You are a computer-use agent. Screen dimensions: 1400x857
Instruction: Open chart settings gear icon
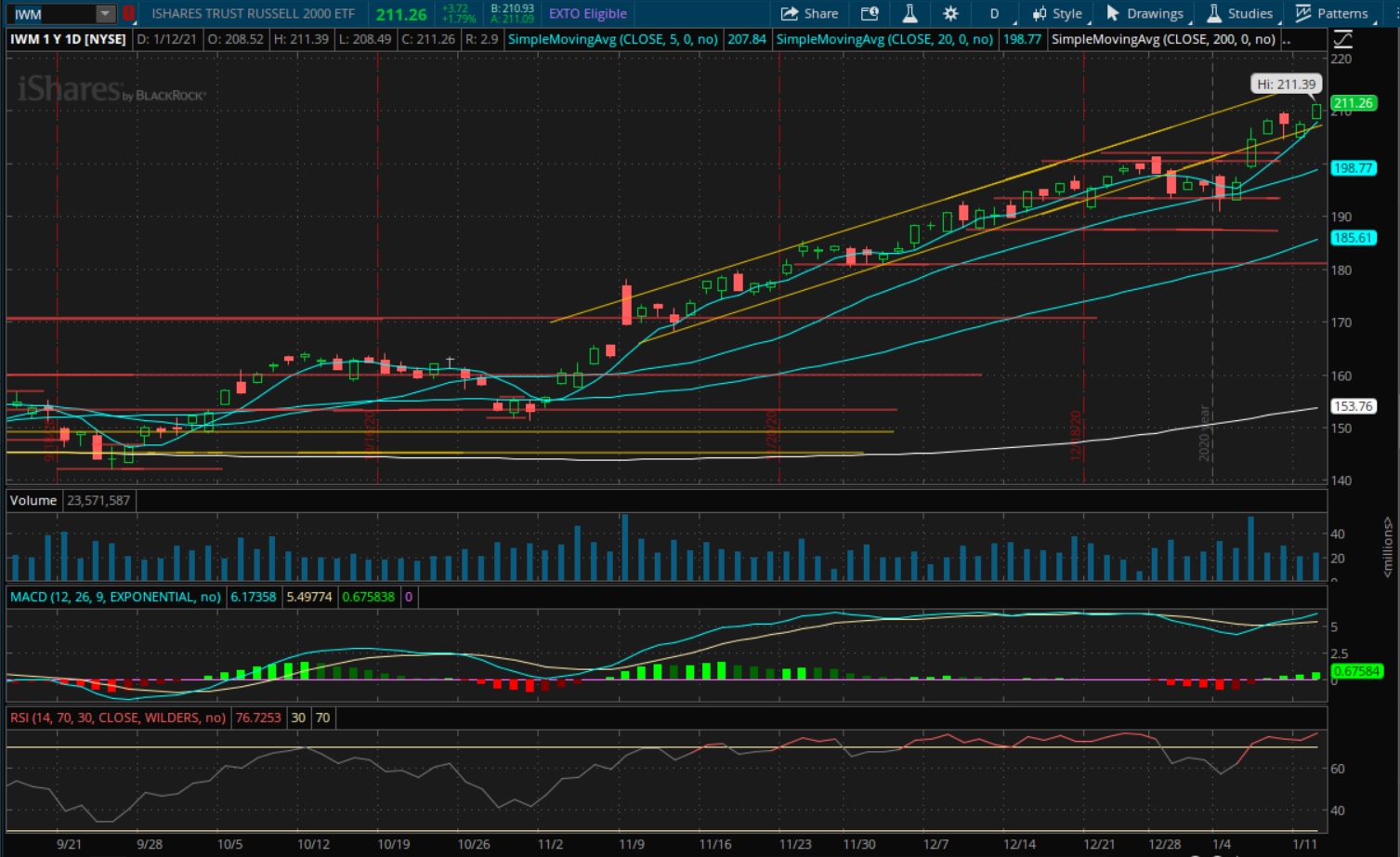950,14
